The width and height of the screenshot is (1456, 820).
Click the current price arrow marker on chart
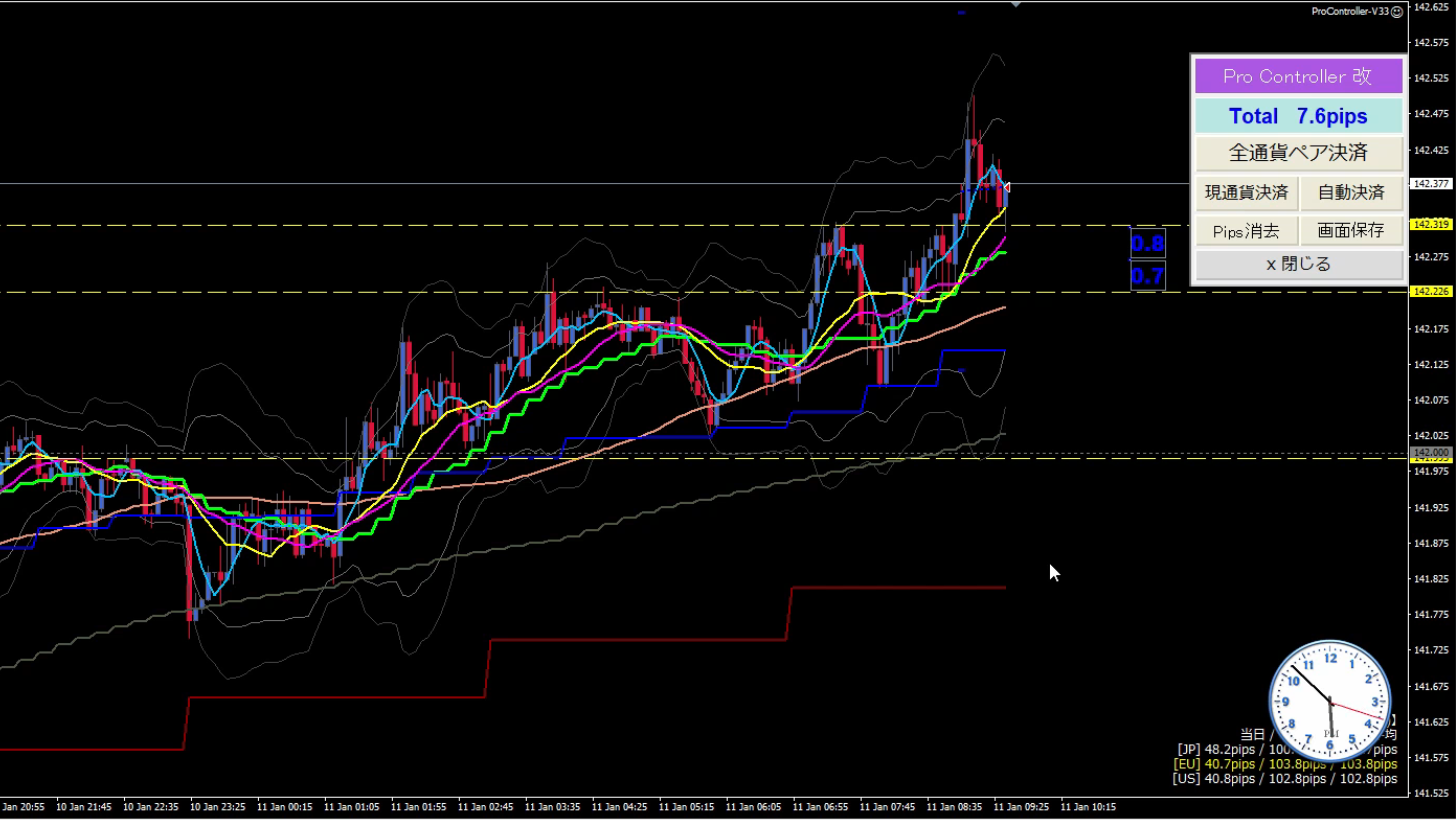click(1007, 187)
